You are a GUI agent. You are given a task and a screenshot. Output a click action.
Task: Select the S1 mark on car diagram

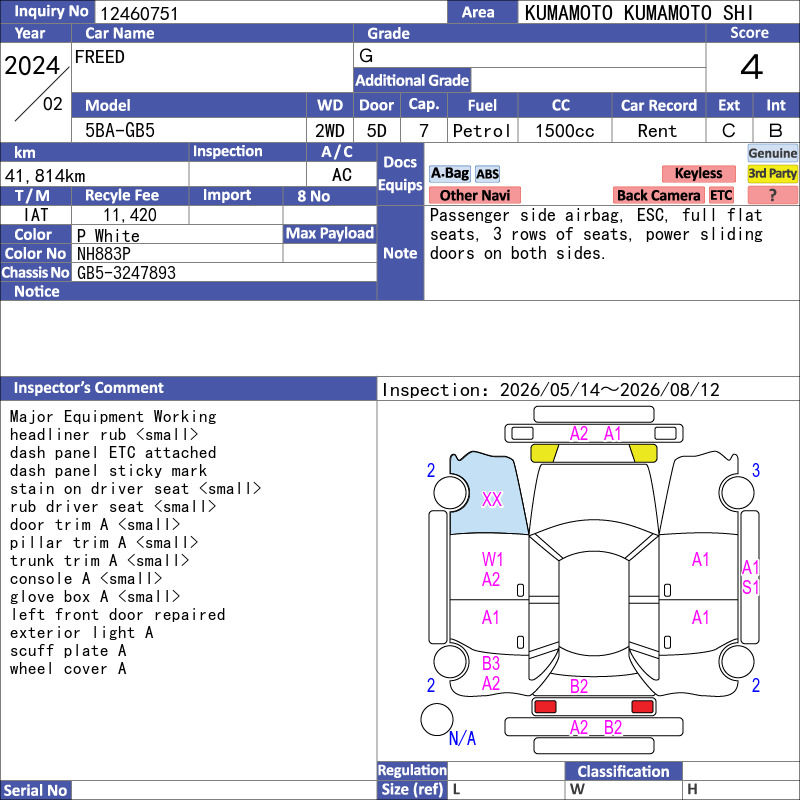click(751, 588)
